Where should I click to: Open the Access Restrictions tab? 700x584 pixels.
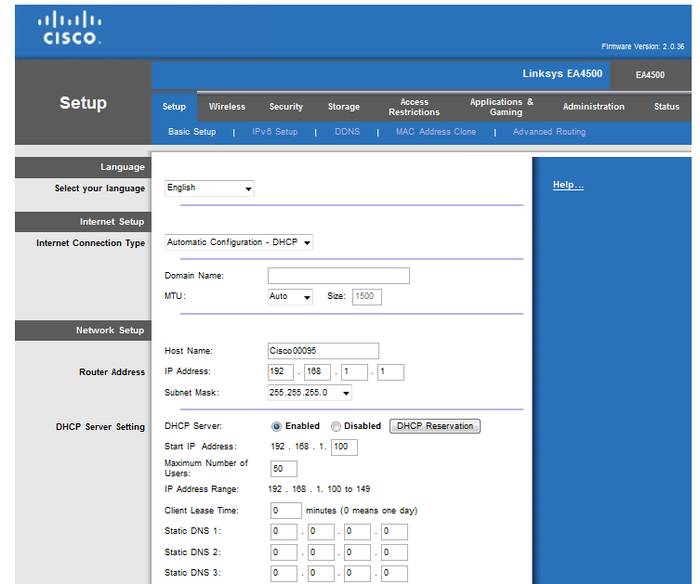[x=414, y=107]
